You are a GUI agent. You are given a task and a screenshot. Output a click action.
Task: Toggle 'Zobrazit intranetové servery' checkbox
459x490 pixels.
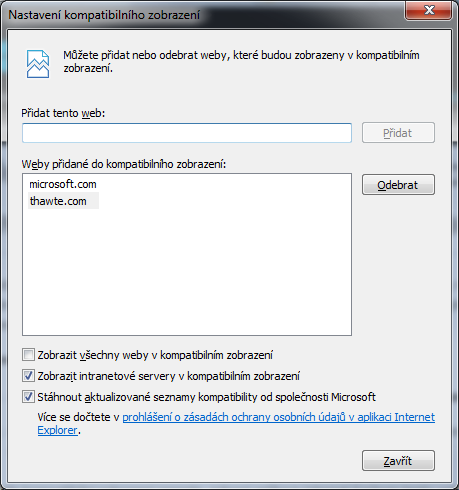[28, 376]
